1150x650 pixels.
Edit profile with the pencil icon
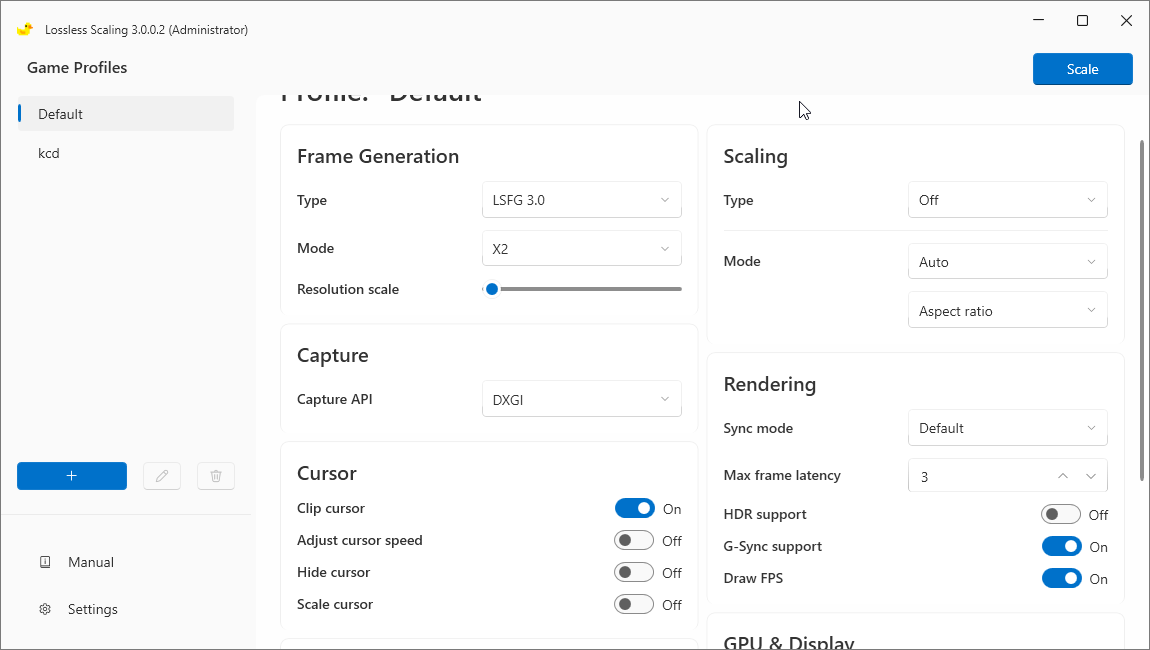tap(162, 476)
